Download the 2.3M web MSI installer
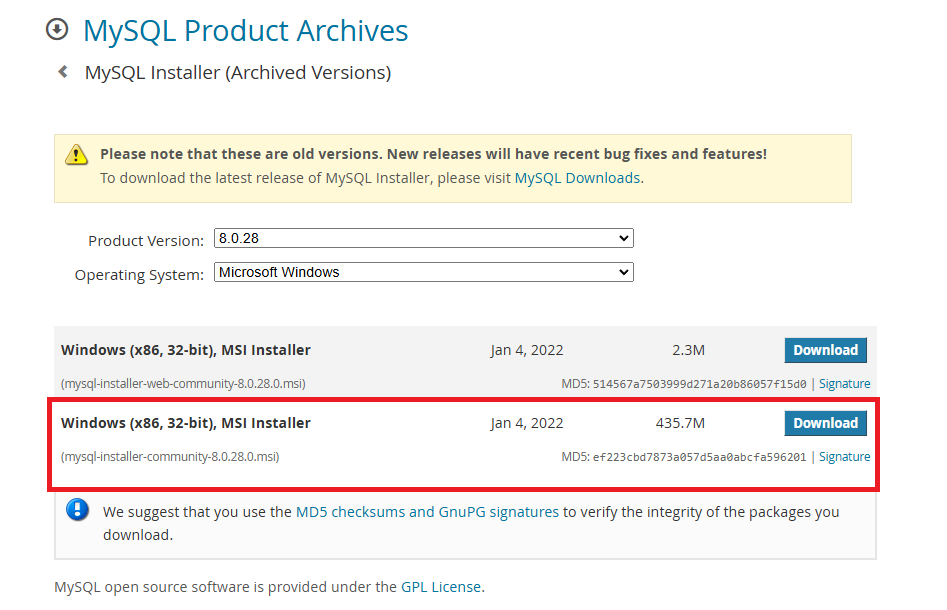Screen dimensions: 947x610 tap(825, 350)
